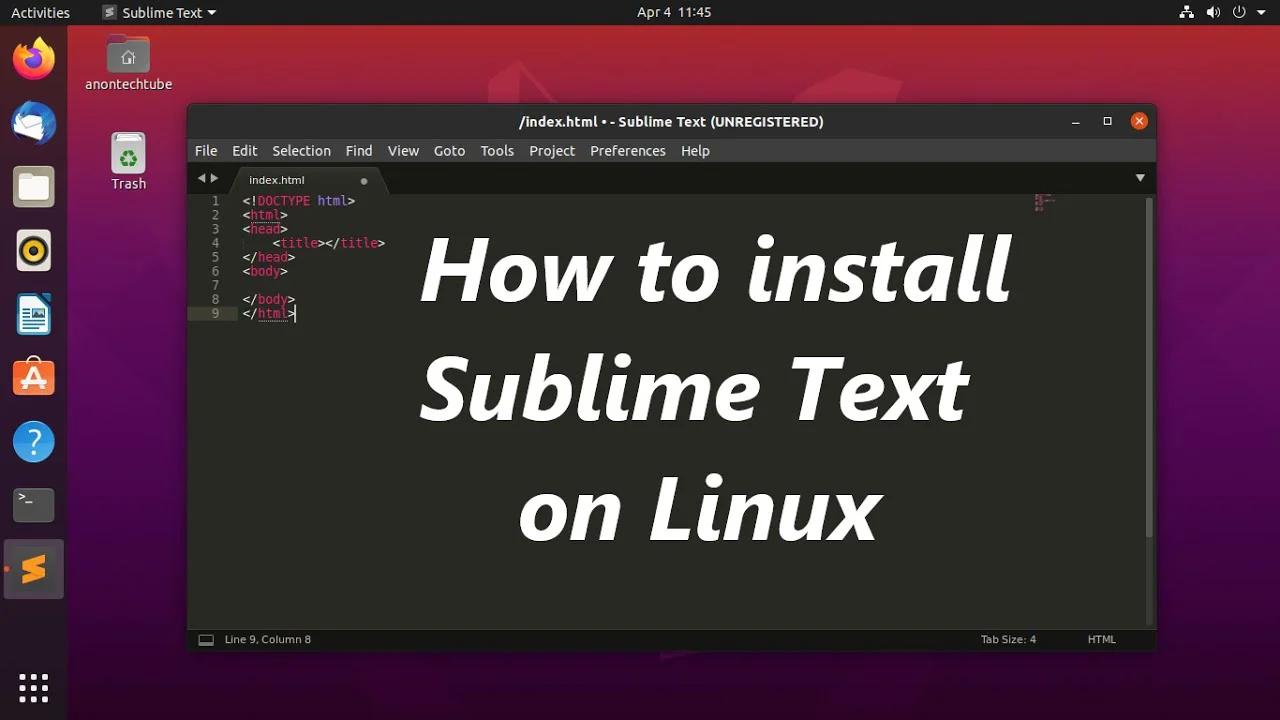The height and width of the screenshot is (720, 1280).
Task: Click the volume icon in the system tray
Action: [1213, 12]
